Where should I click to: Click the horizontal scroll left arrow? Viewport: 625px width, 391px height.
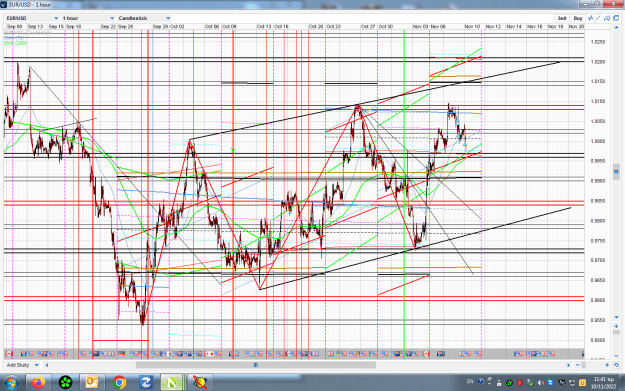pyautogui.click(x=47, y=365)
